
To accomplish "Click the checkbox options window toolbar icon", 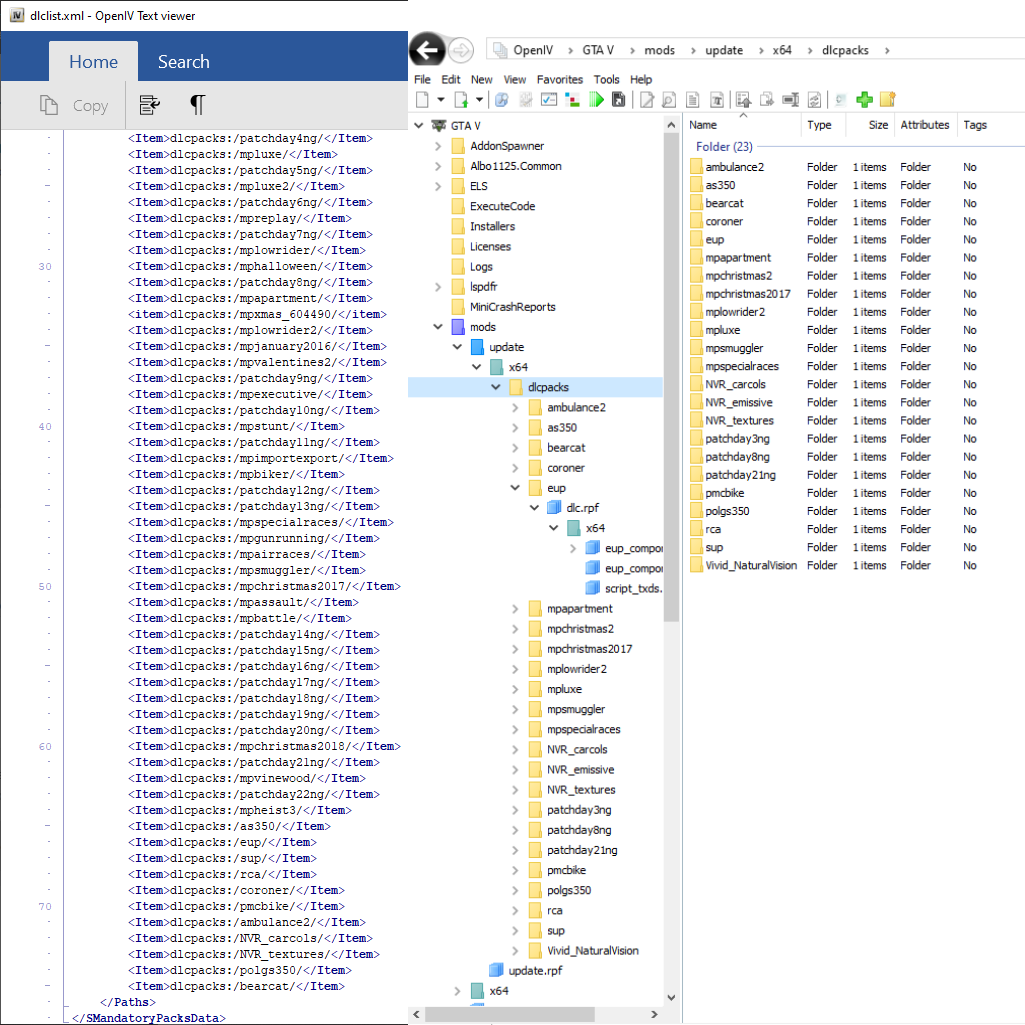I will pos(549,100).
